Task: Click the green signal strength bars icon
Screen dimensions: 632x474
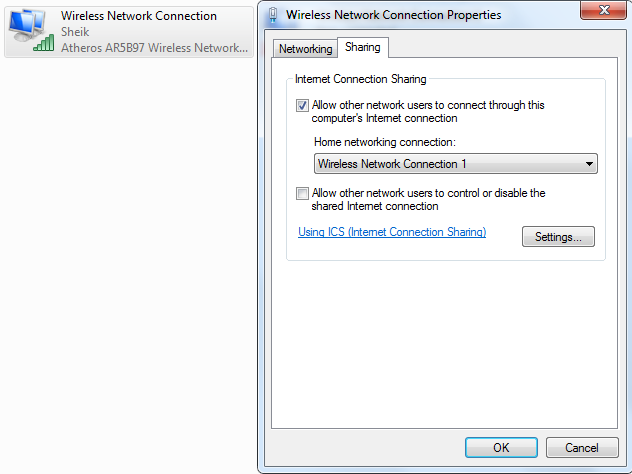Action: [43, 43]
